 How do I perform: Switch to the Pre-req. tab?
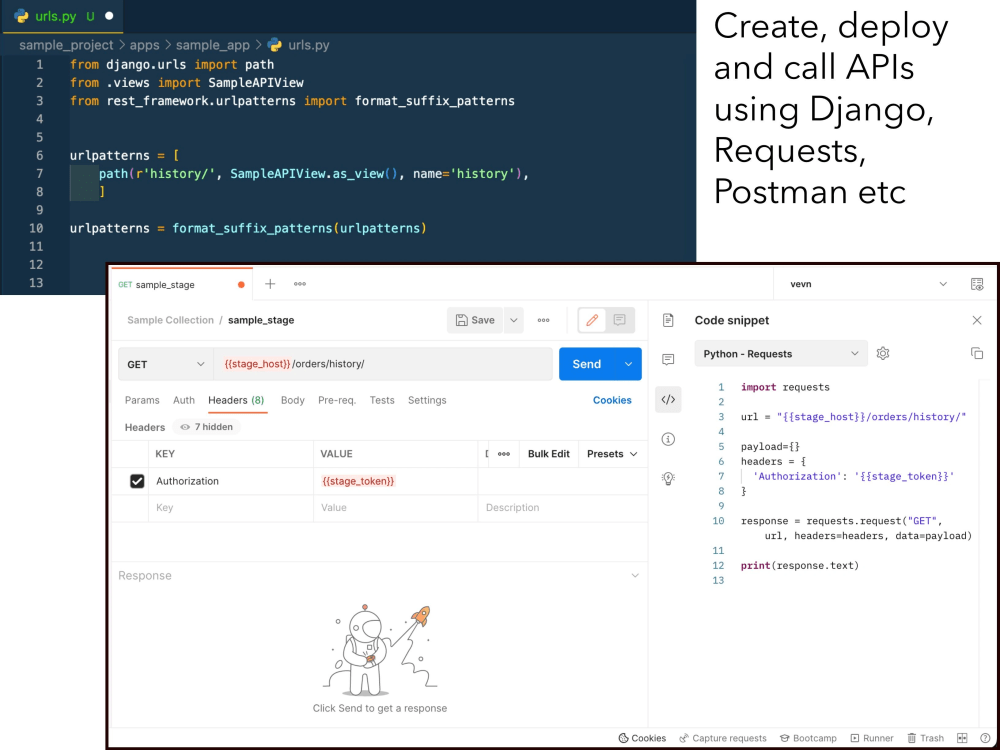coord(337,400)
